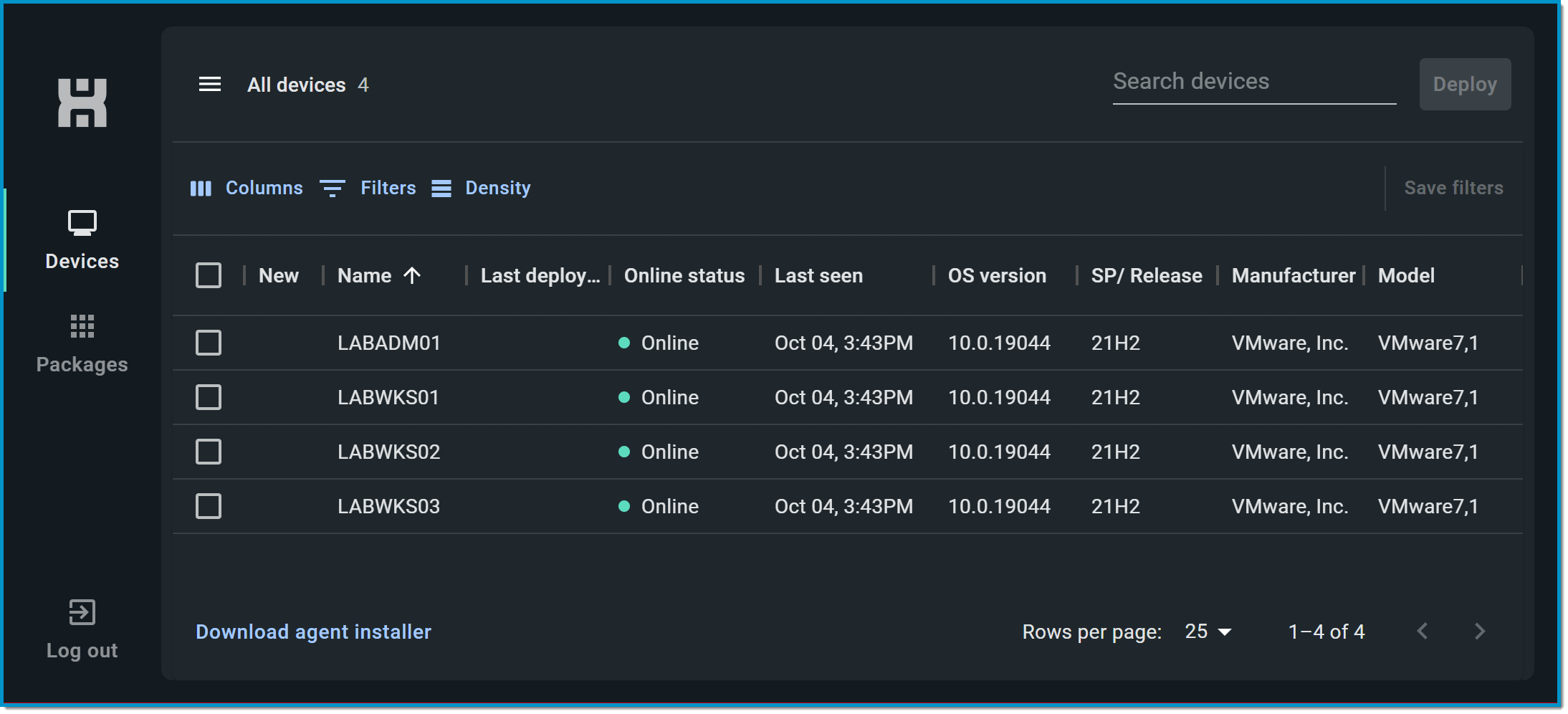The height and width of the screenshot is (714, 1568).
Task: Sort by Online status column header
Action: pyautogui.click(x=684, y=276)
